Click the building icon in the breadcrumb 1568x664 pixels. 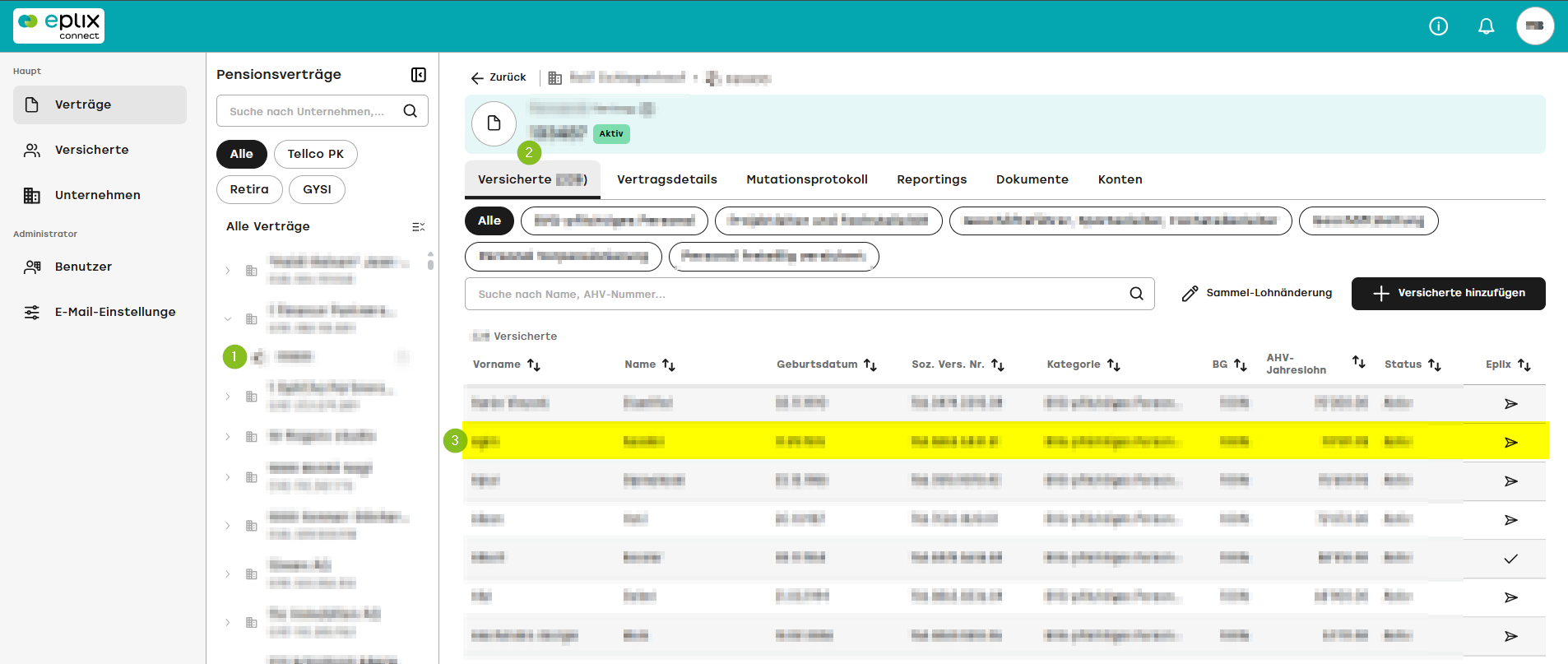[x=555, y=77]
